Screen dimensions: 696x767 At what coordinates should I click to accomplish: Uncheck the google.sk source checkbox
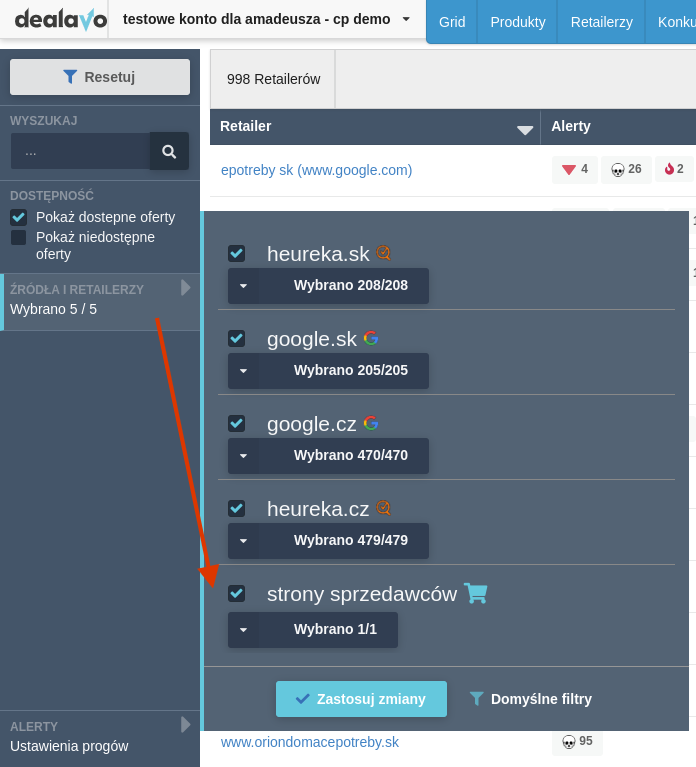pos(237,338)
